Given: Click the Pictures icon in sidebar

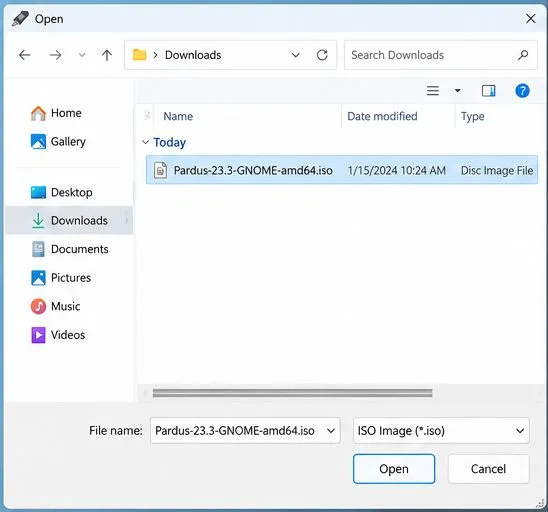Looking at the screenshot, I should pyautogui.click(x=38, y=278).
